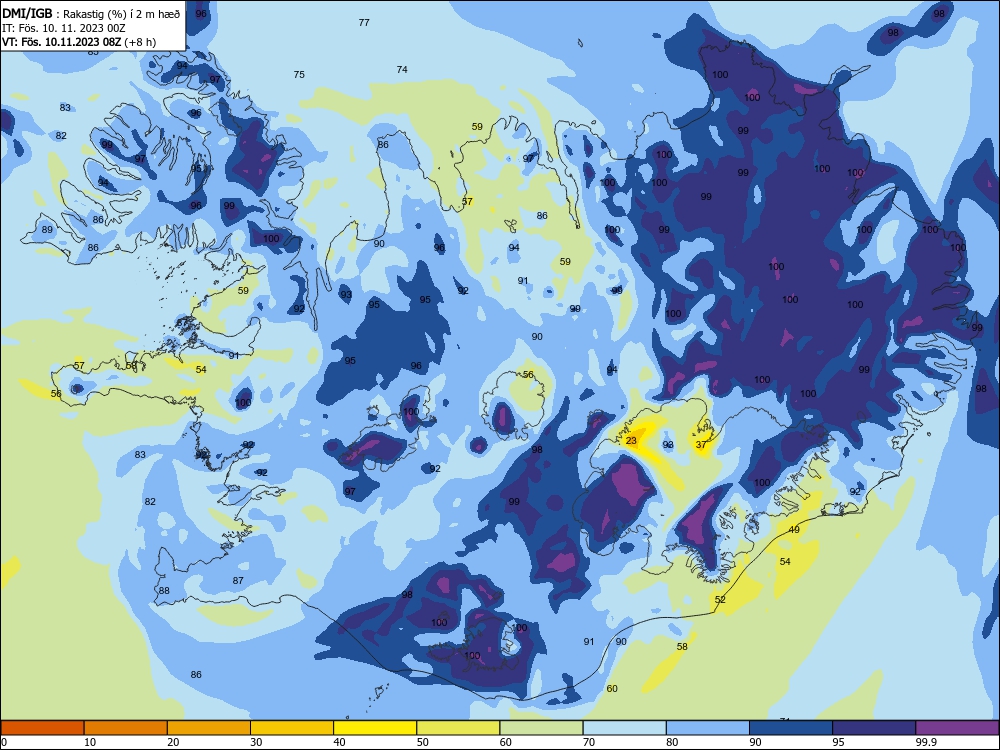Click the humidity value 37 on the map
Image resolution: width=1000 pixels, height=750 pixels.
(x=701, y=445)
